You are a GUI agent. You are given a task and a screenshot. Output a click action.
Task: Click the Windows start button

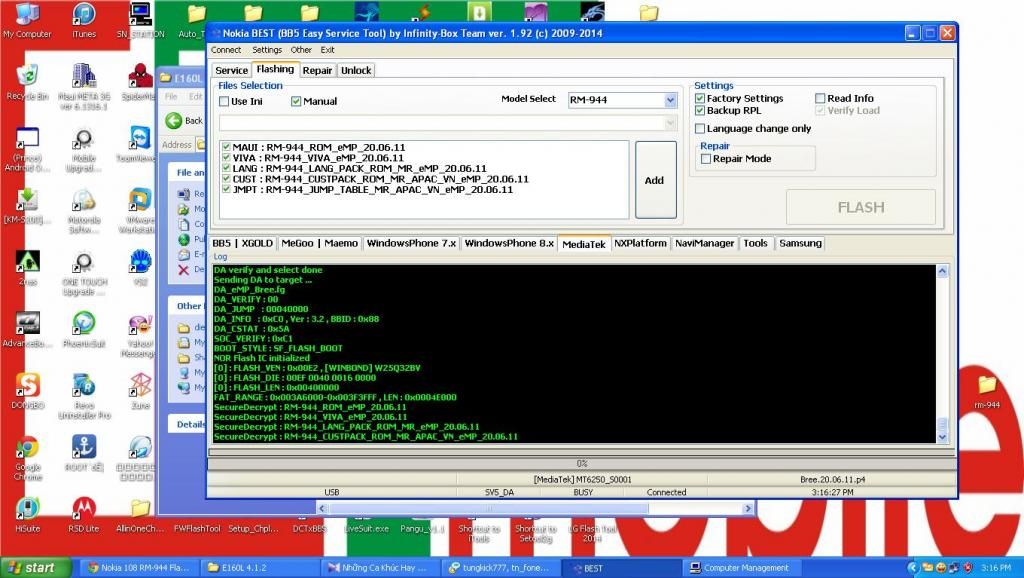[35, 568]
